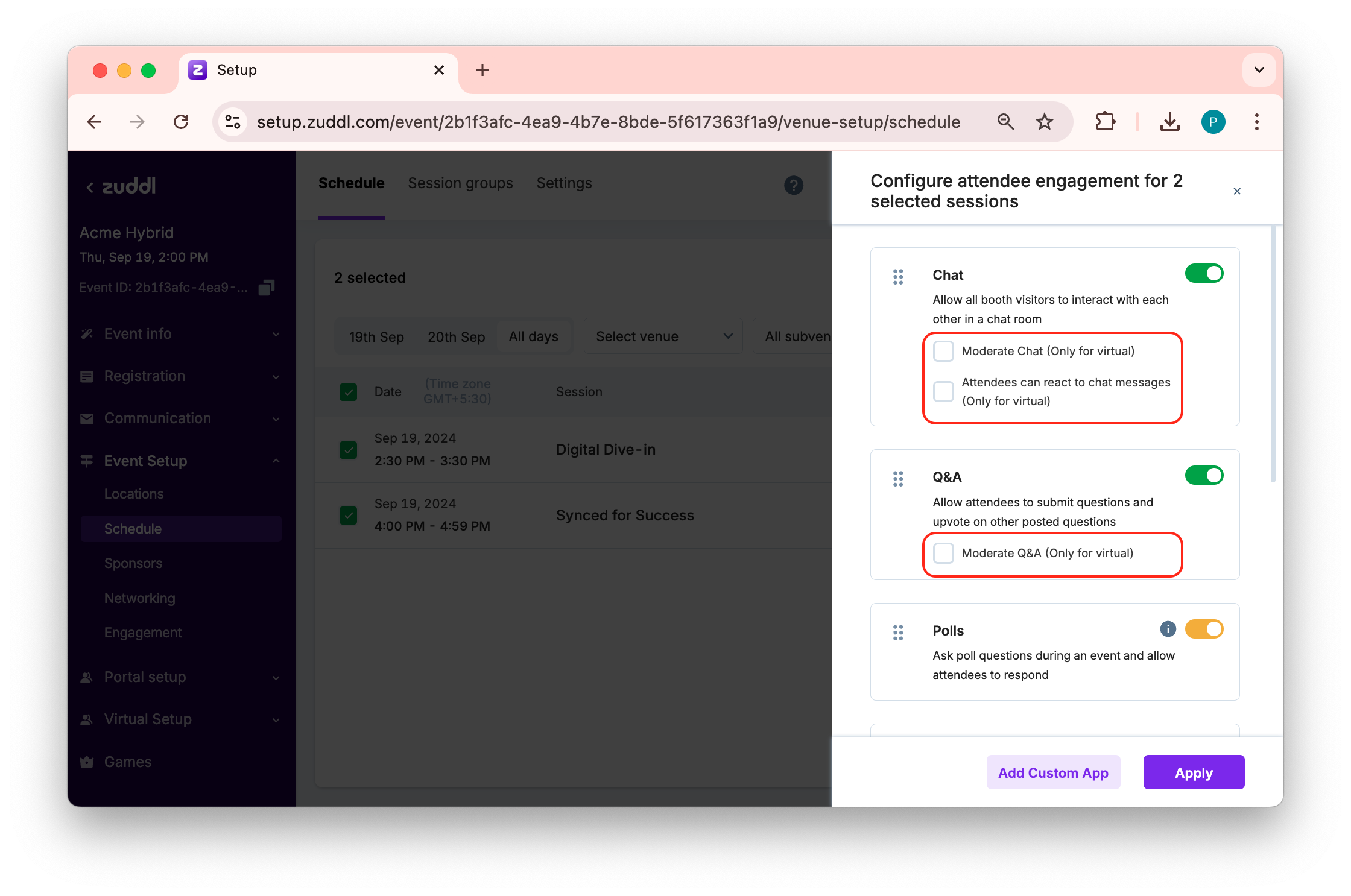This screenshot has height=896, width=1351.
Task: Click the bookmark star icon
Action: tap(1044, 122)
